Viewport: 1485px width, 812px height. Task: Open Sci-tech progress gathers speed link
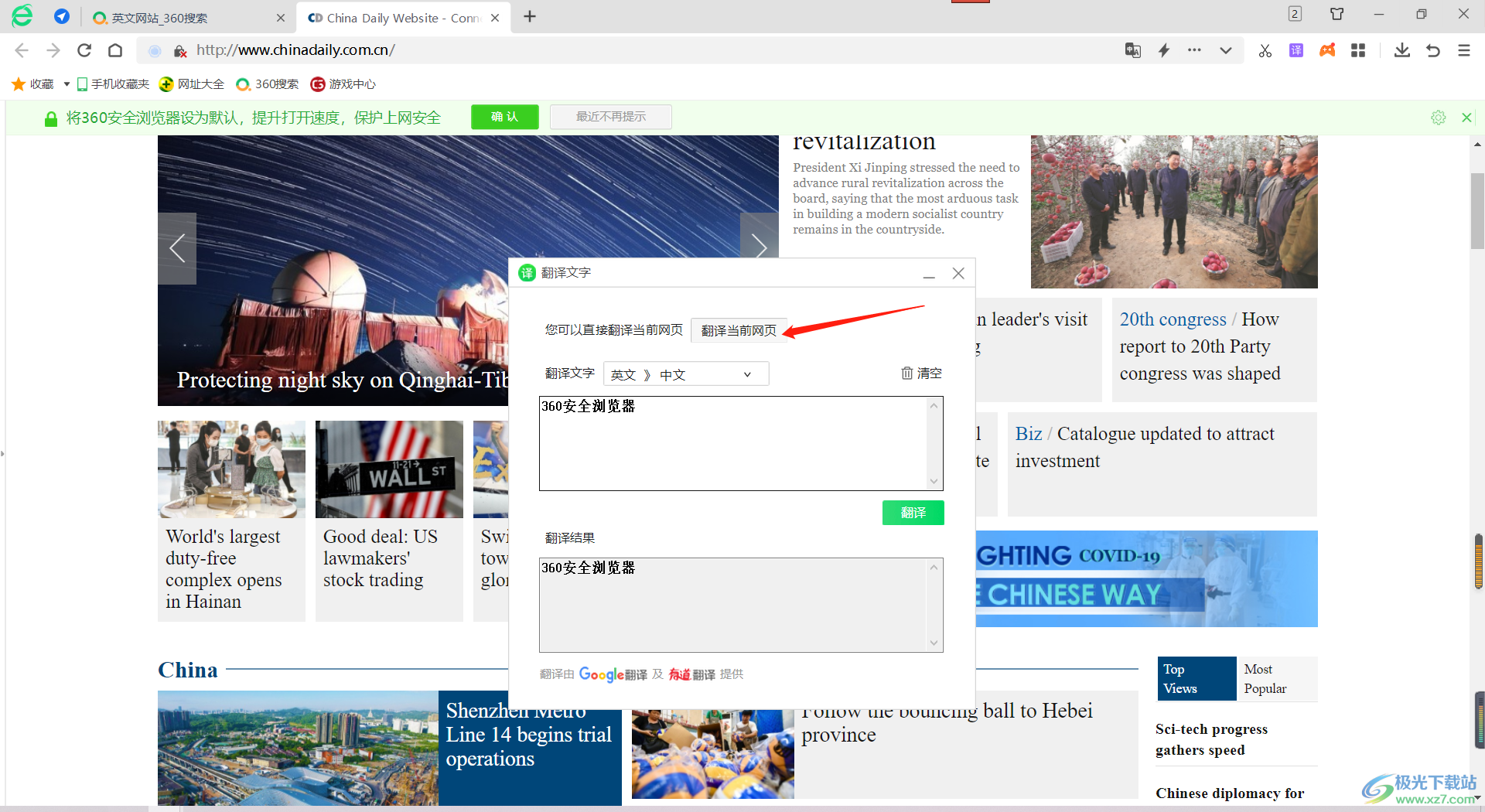[x=1211, y=739]
